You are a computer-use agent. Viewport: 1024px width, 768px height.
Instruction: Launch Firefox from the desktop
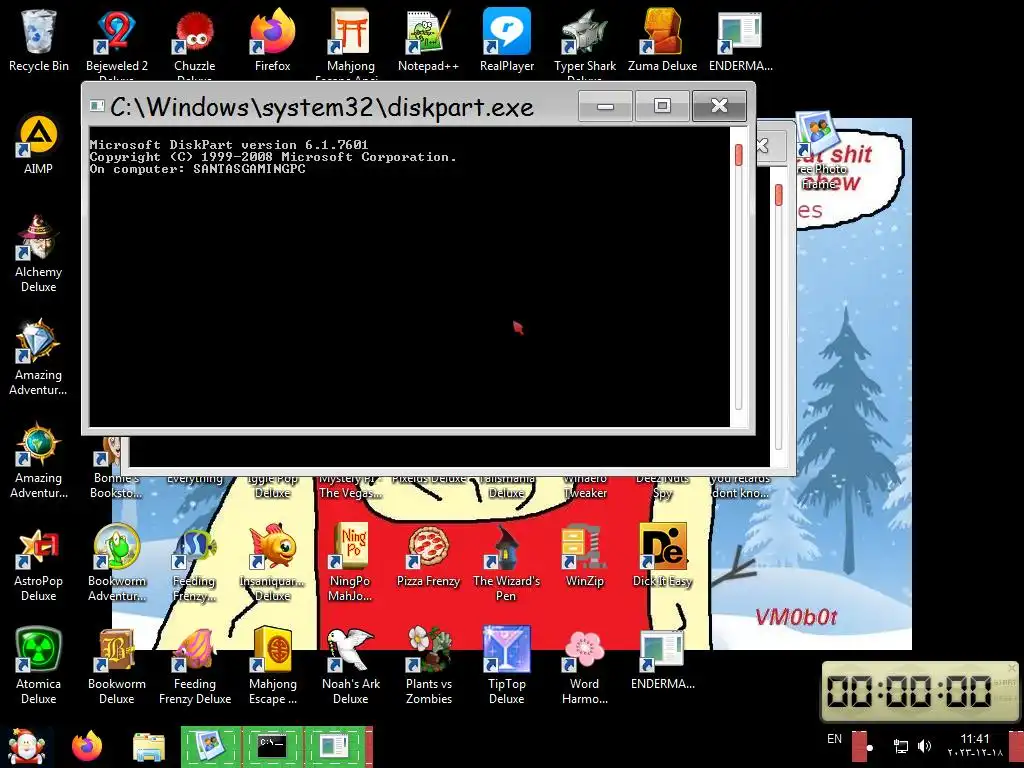click(x=272, y=40)
